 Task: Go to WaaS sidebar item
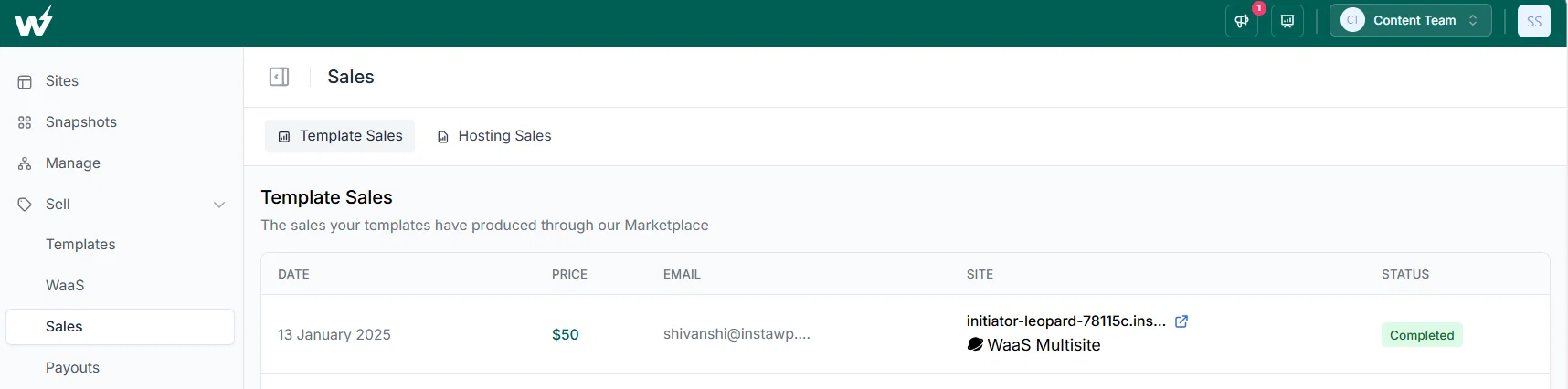coord(65,286)
